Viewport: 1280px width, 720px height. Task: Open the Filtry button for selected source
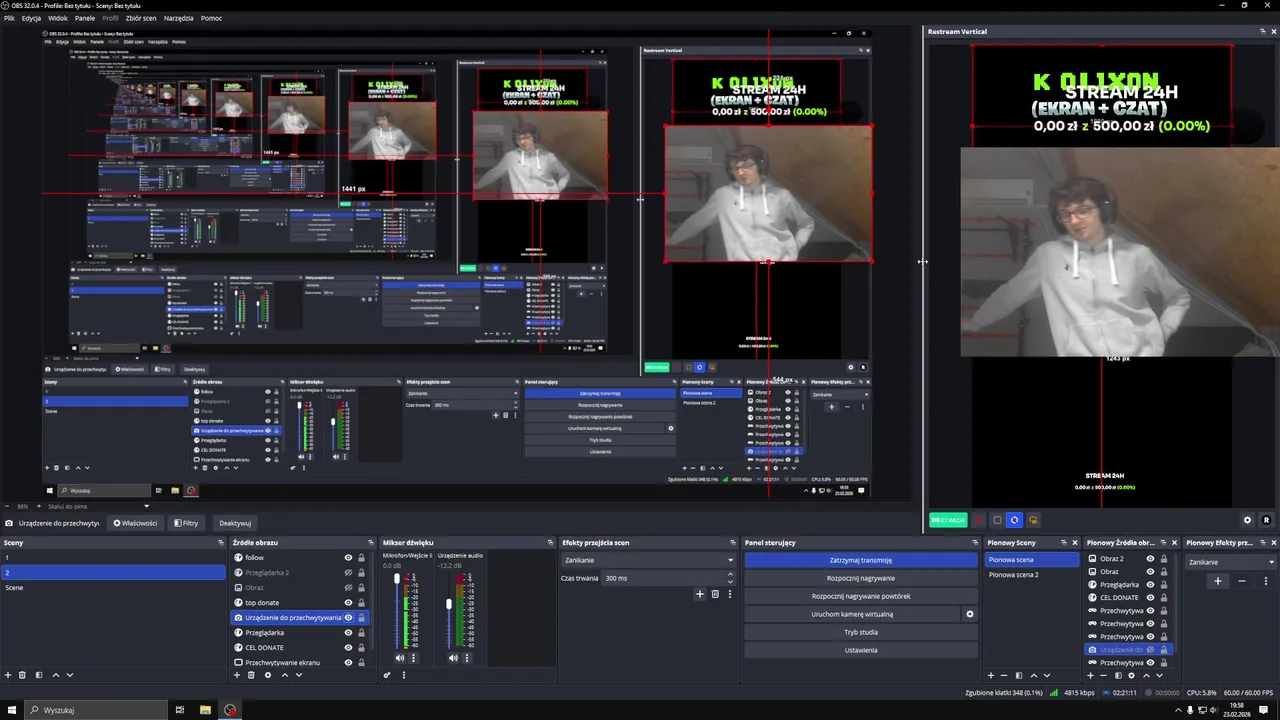coord(186,523)
